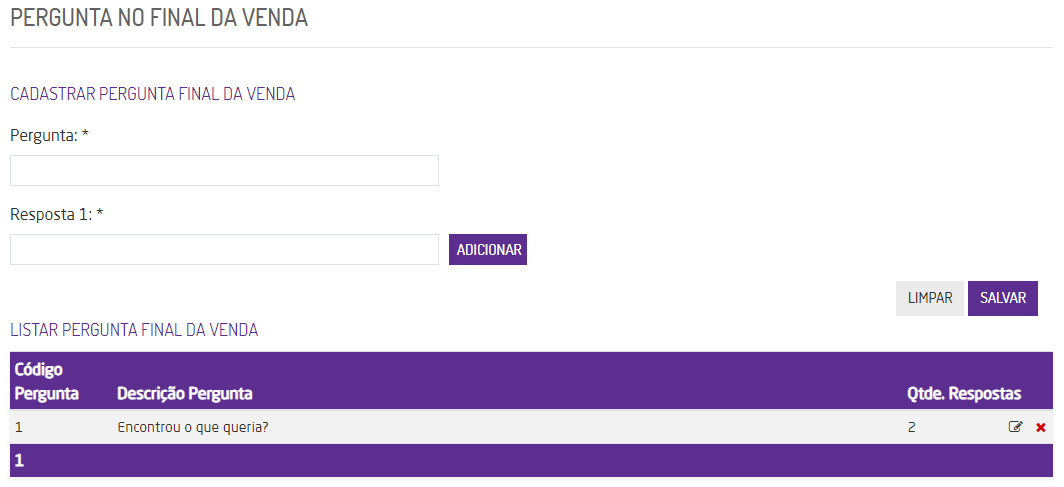Sort by the Código Pergunta column header

[x=47, y=381]
